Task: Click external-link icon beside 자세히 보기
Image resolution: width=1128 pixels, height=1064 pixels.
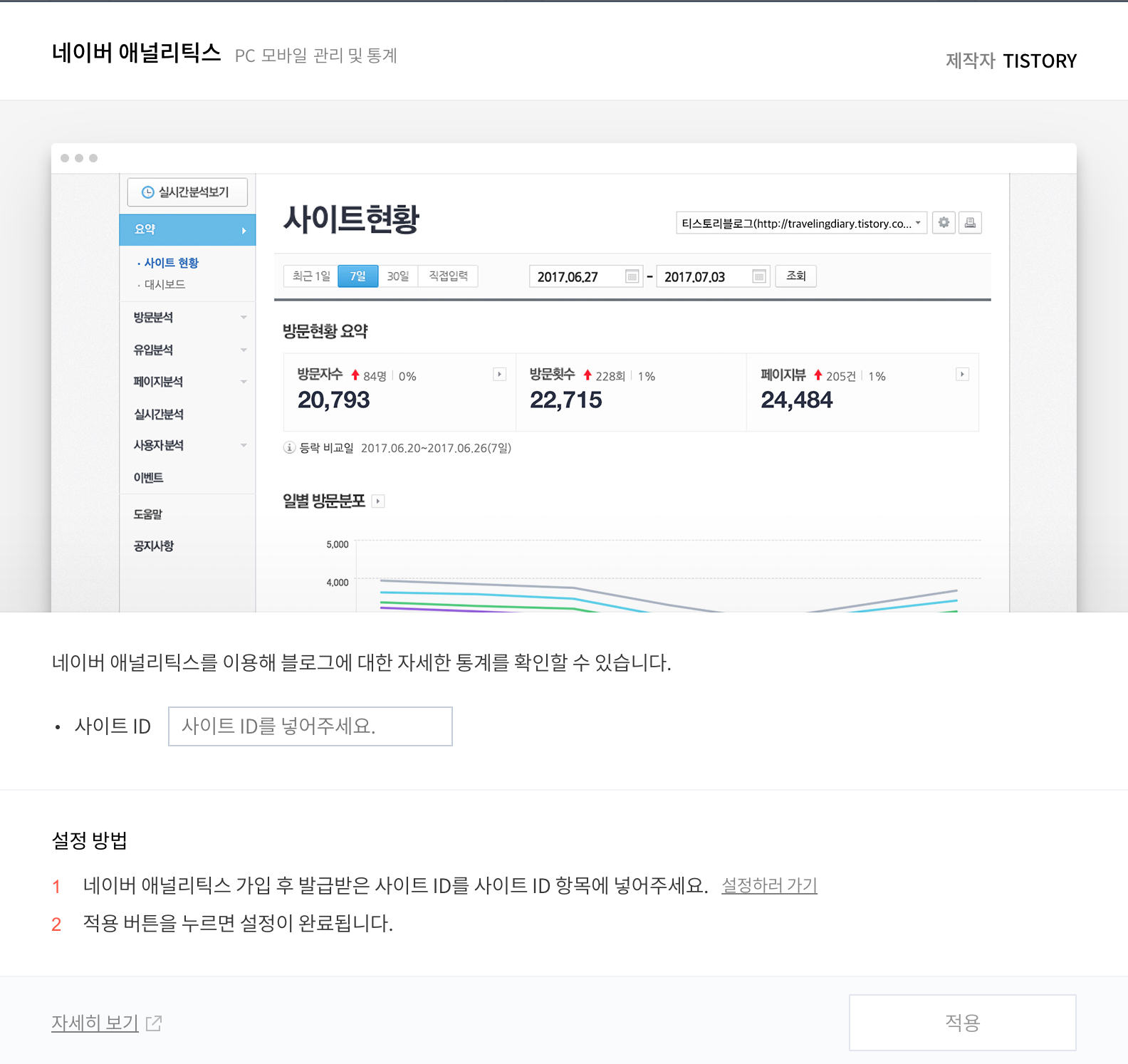Action: [154, 1023]
